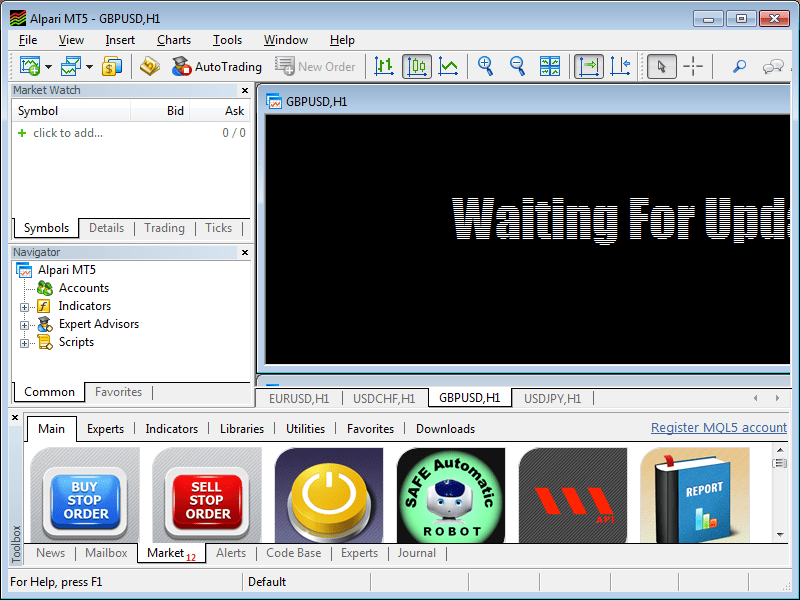Open new chart dropdown arrow
The image size is (800, 600).
tap(48, 67)
